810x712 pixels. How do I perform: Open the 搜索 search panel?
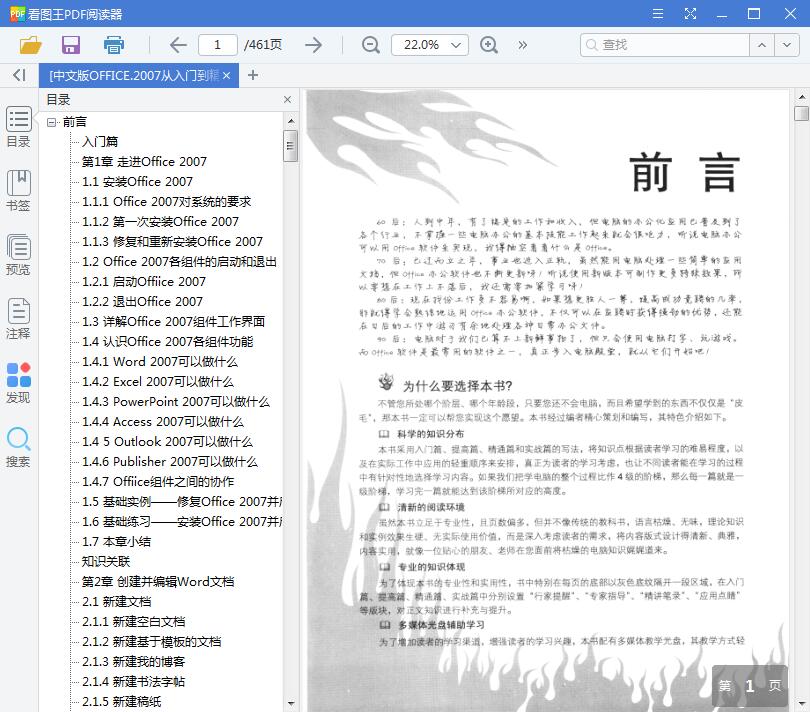(19, 447)
